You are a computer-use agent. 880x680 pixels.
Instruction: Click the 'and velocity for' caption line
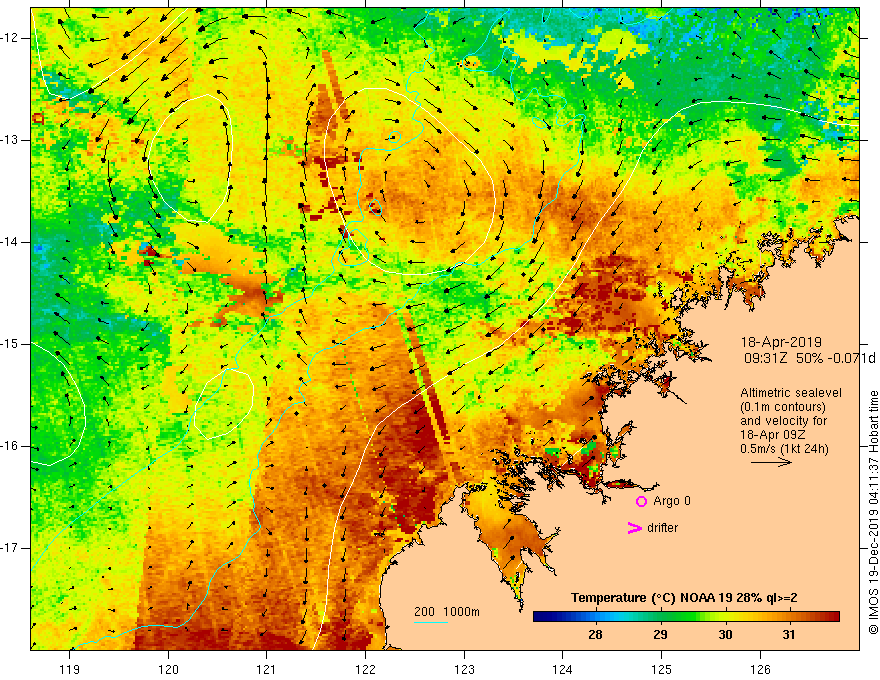coord(783,421)
